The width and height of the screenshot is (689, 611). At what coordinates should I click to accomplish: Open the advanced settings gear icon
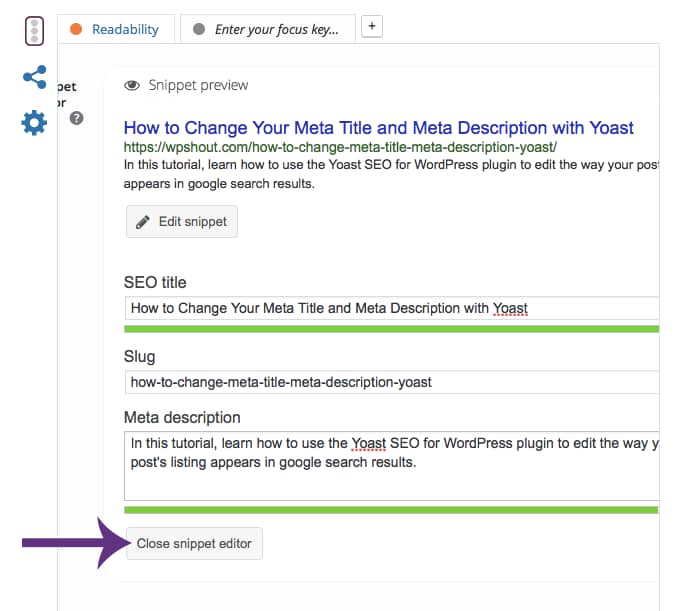pos(34,123)
